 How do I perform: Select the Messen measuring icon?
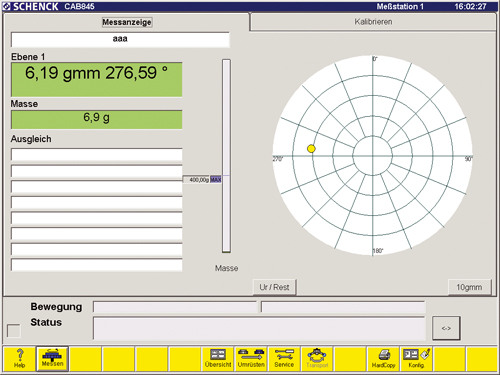52,359
